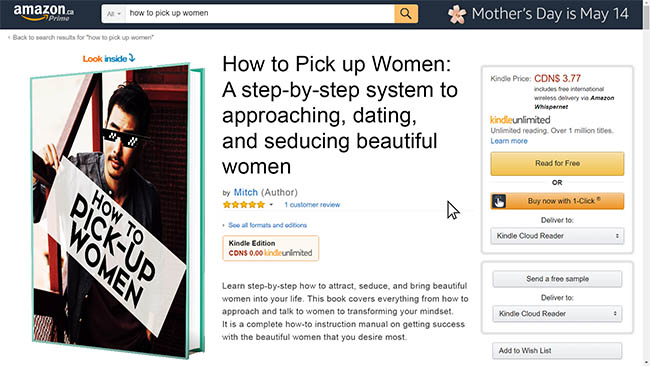Click the kindleunlimited logo in price box

520,120
